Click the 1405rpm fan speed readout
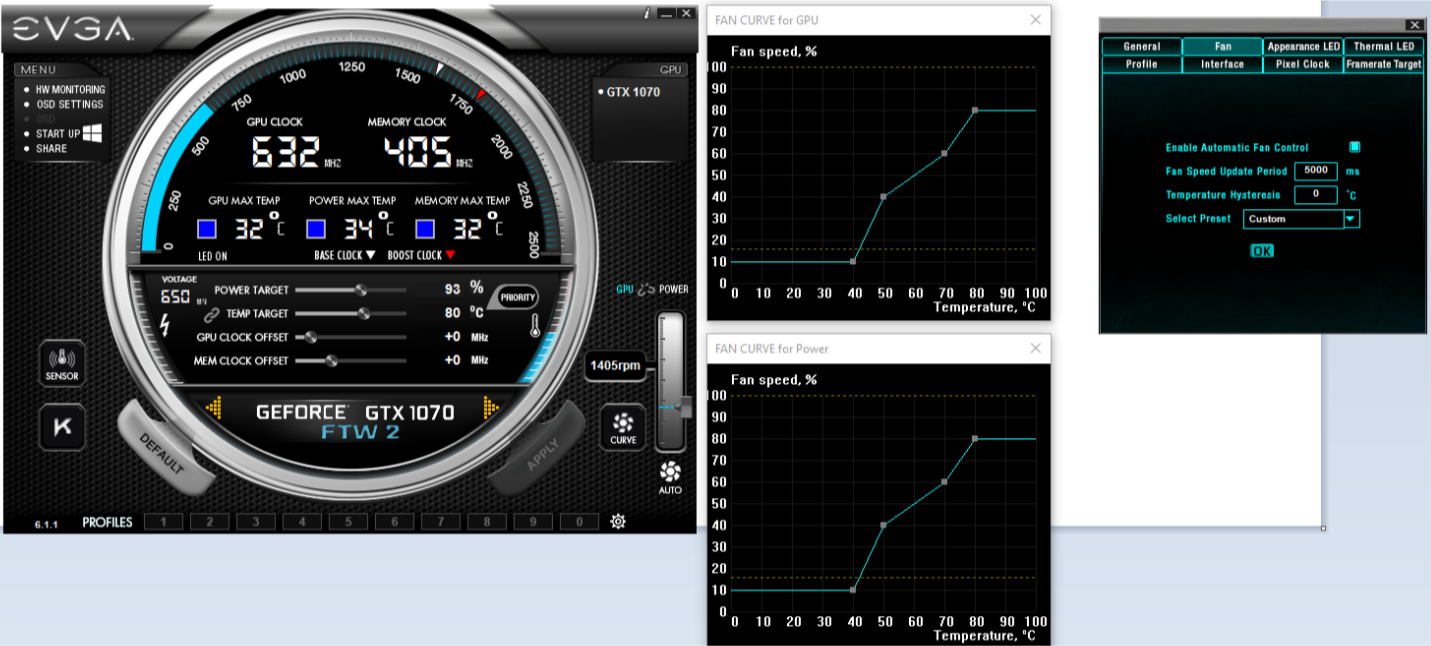Viewport: 1431px width, 646px height. (616, 365)
